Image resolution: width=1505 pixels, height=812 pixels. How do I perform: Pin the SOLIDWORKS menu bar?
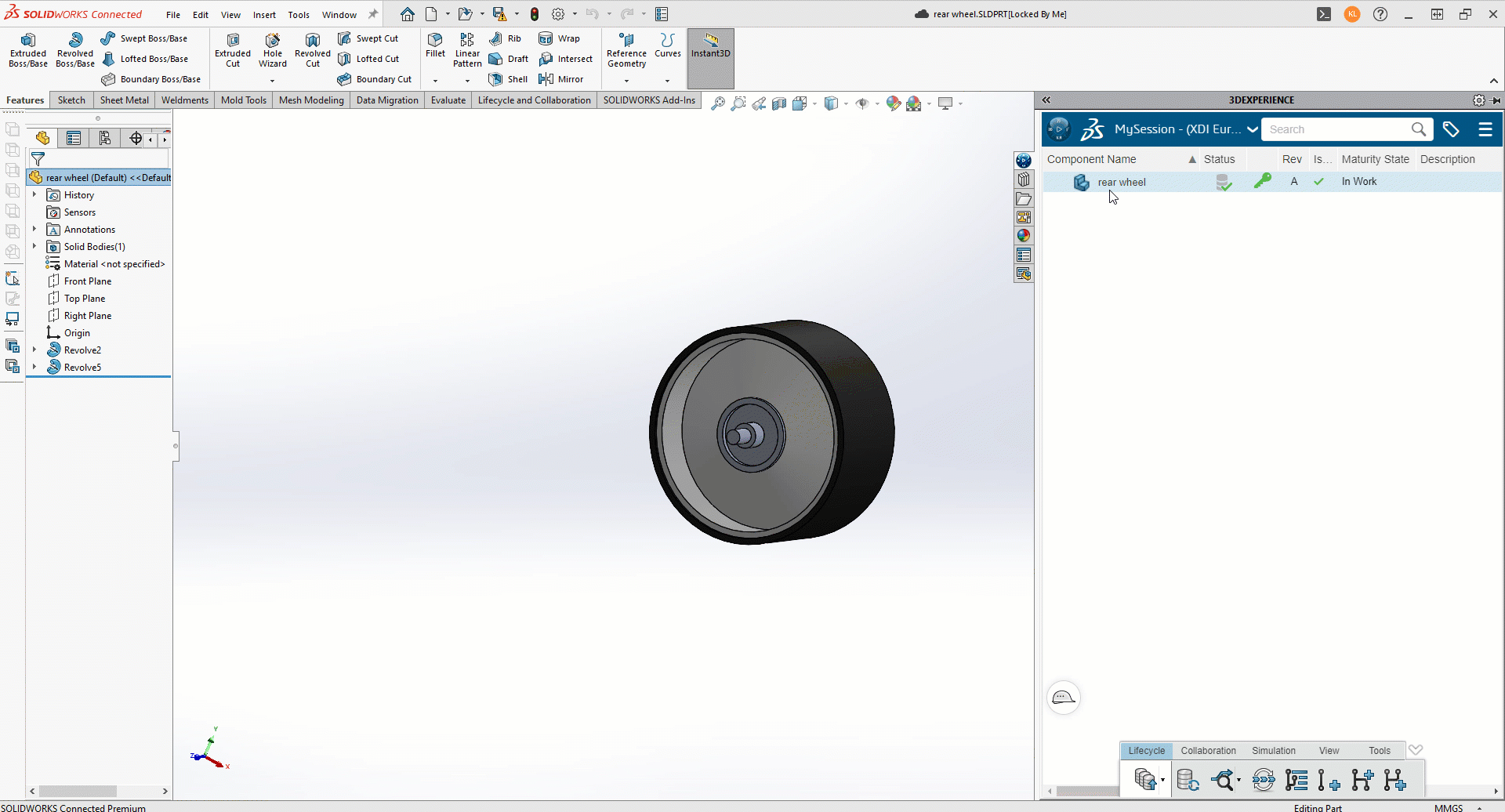(373, 14)
